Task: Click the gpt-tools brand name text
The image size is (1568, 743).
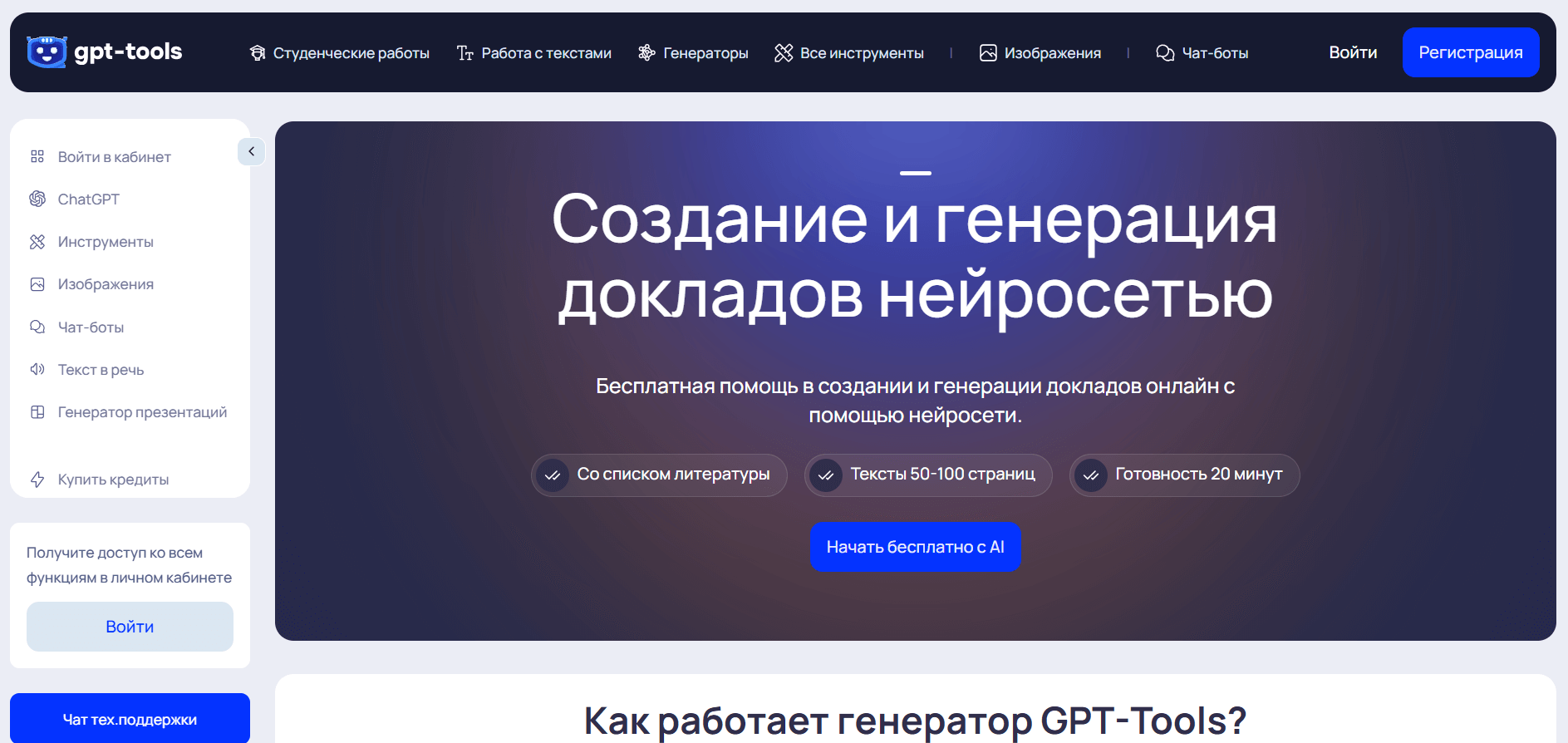Action: pyautogui.click(x=128, y=52)
